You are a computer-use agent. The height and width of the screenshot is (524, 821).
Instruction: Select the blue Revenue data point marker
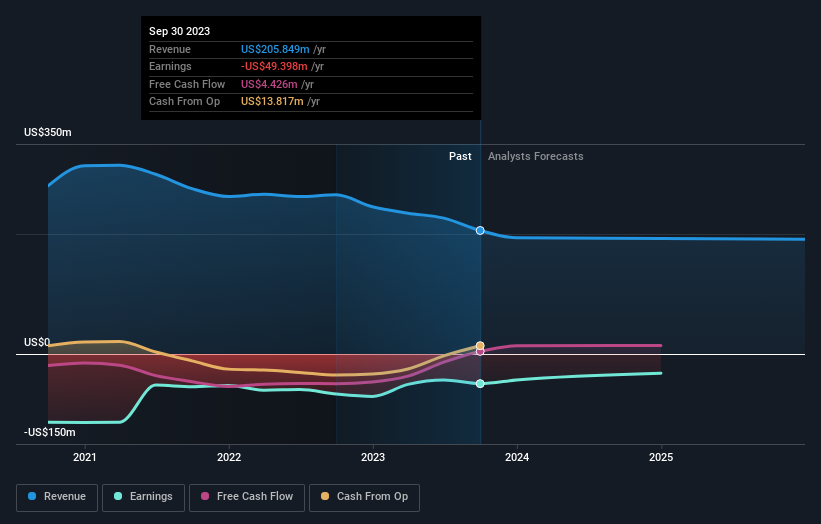point(480,230)
